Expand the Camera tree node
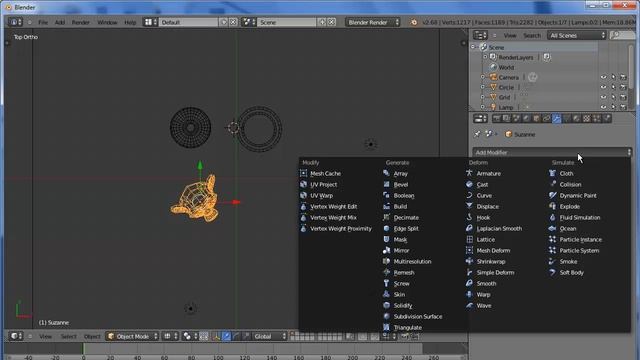This screenshot has width=640, height=360. (483, 77)
